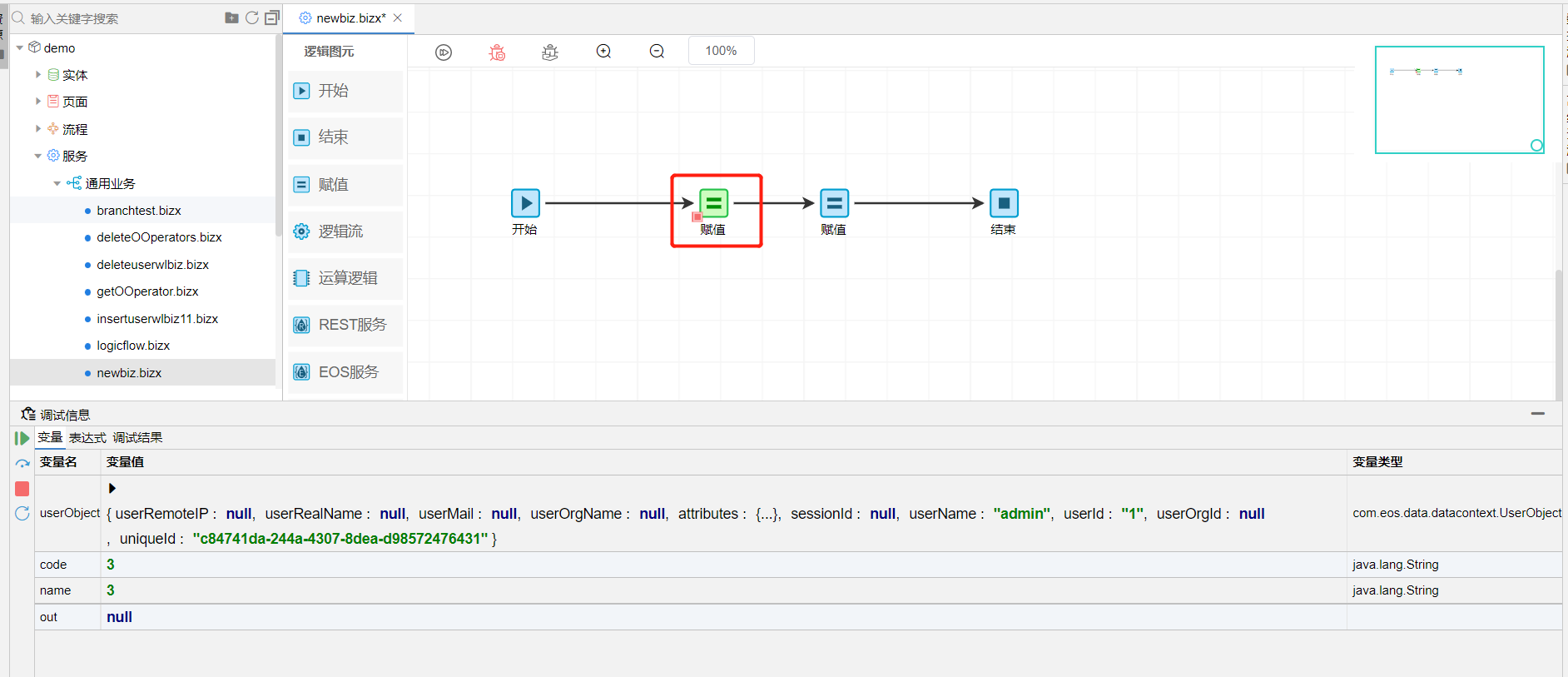The width and height of the screenshot is (1568, 677).
Task: Stop debugging with the red square
Action: [x=22, y=489]
